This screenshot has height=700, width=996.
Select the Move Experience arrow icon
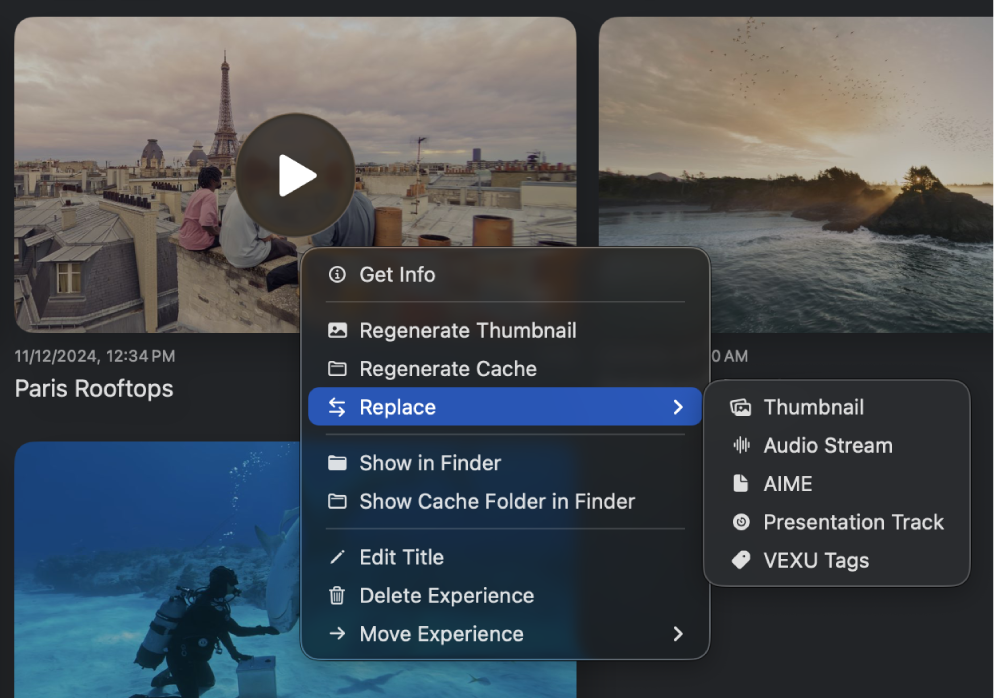tap(337, 633)
